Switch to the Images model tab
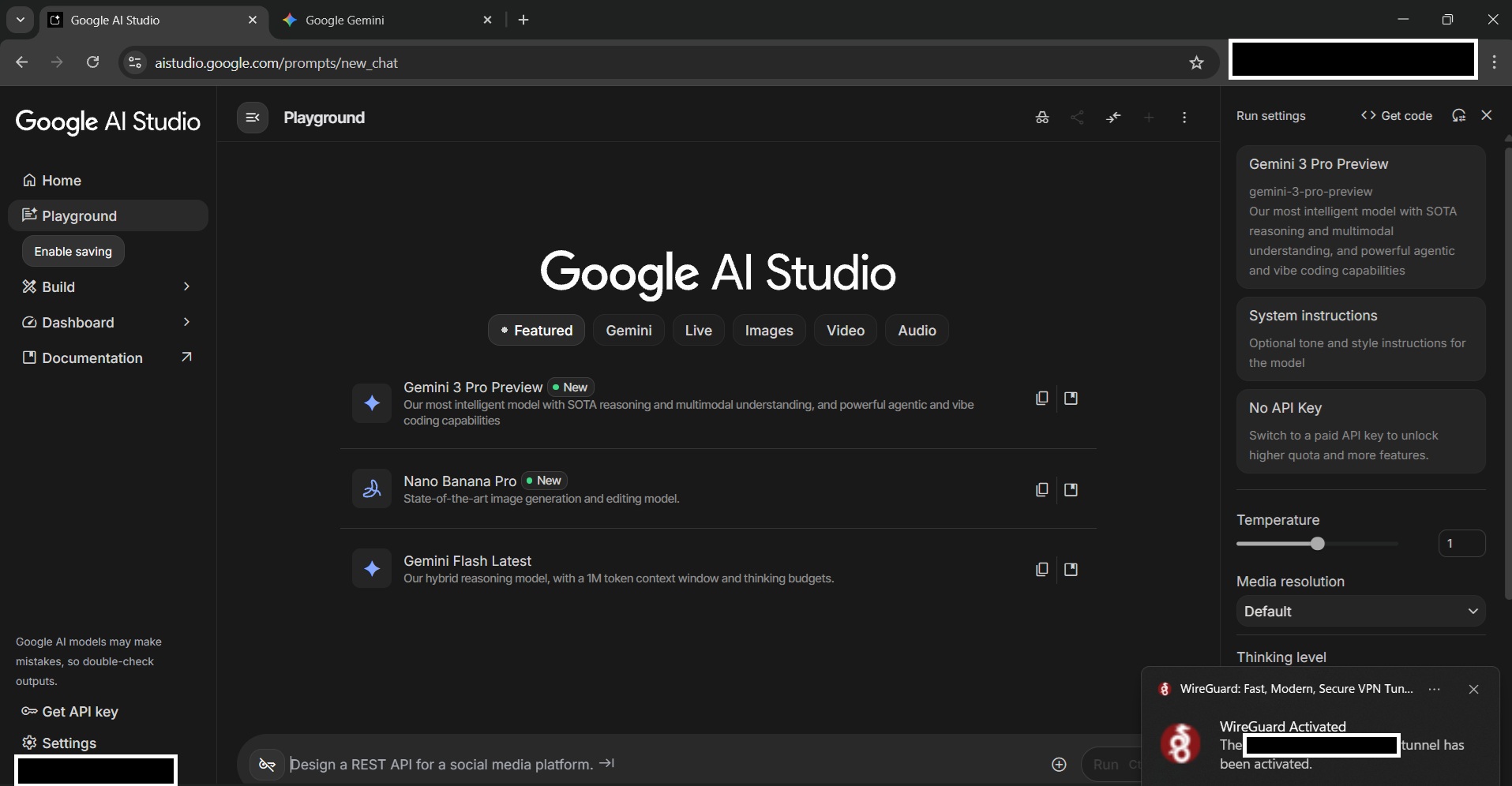1512x786 pixels. coord(768,331)
